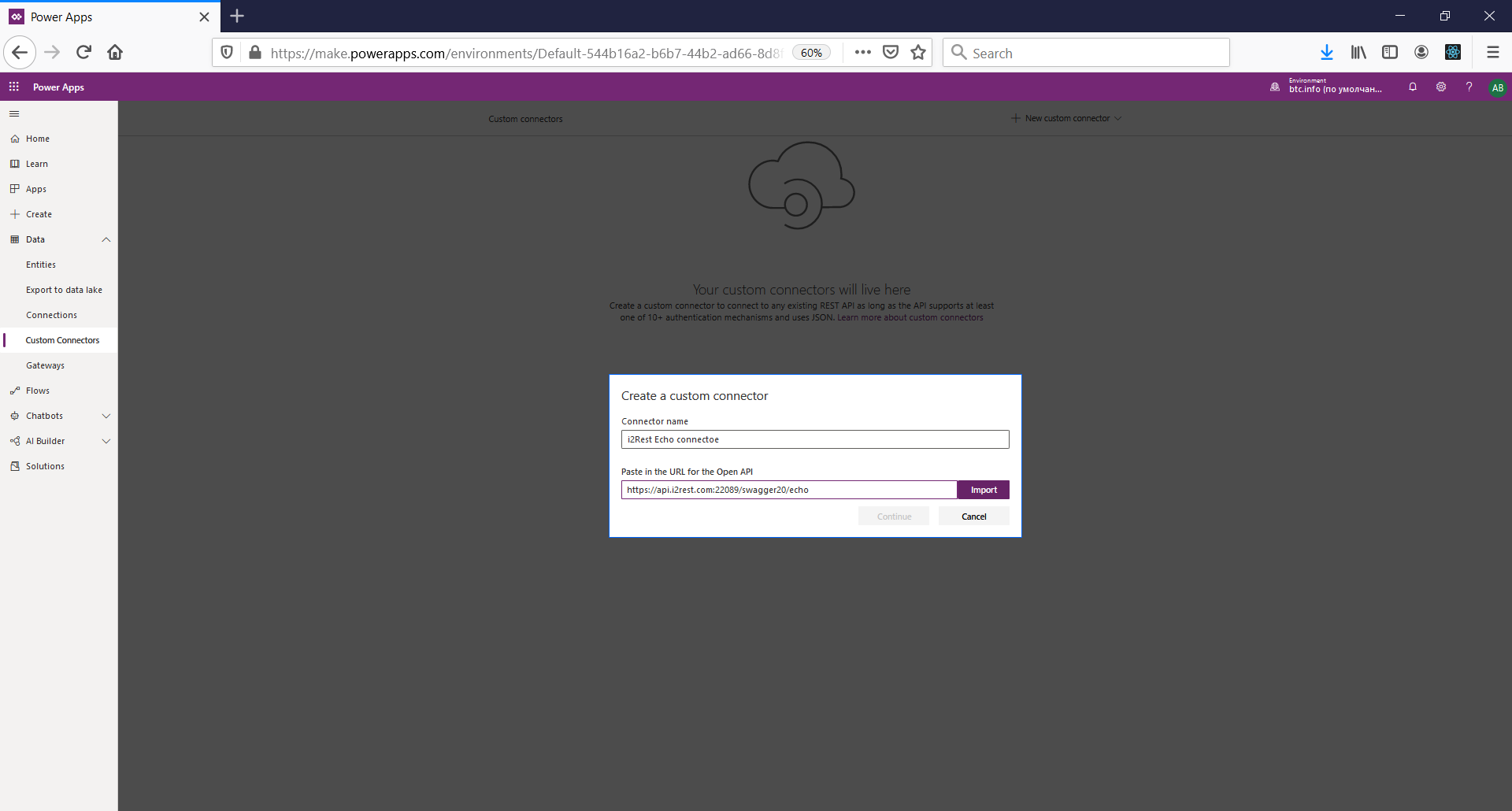Viewport: 1512px width, 811px height.
Task: Click the Flows icon in sidebar
Action: point(15,391)
